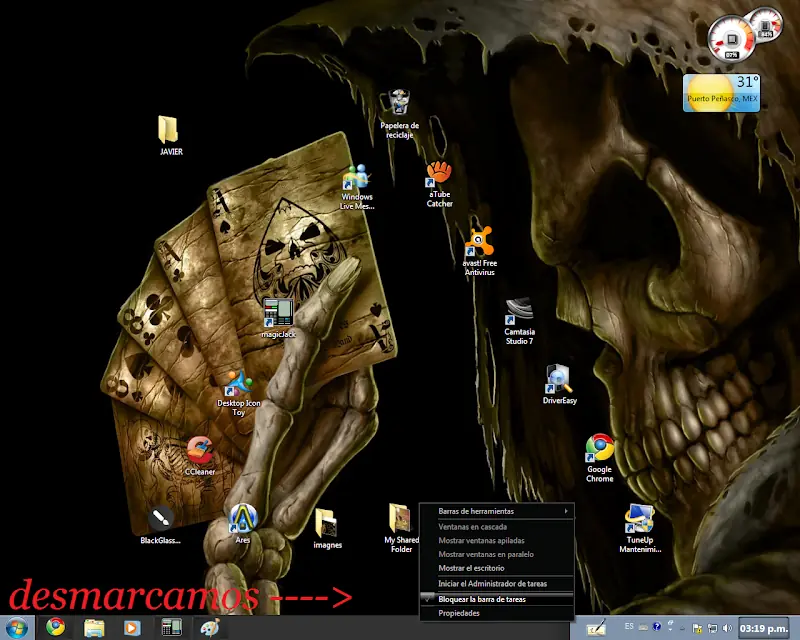The image size is (800, 640).
Task: Open language bar options dropdown
Action: pos(670,630)
